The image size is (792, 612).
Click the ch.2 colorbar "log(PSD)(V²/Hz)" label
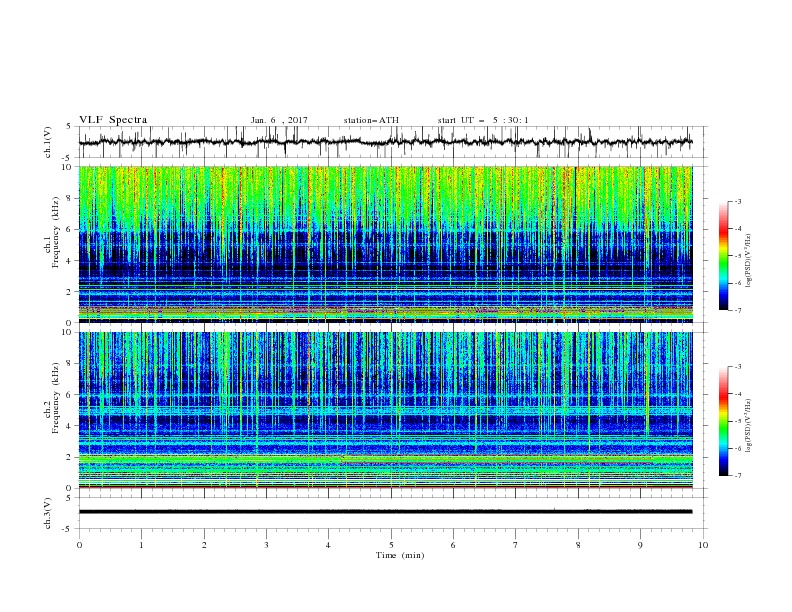[748, 426]
